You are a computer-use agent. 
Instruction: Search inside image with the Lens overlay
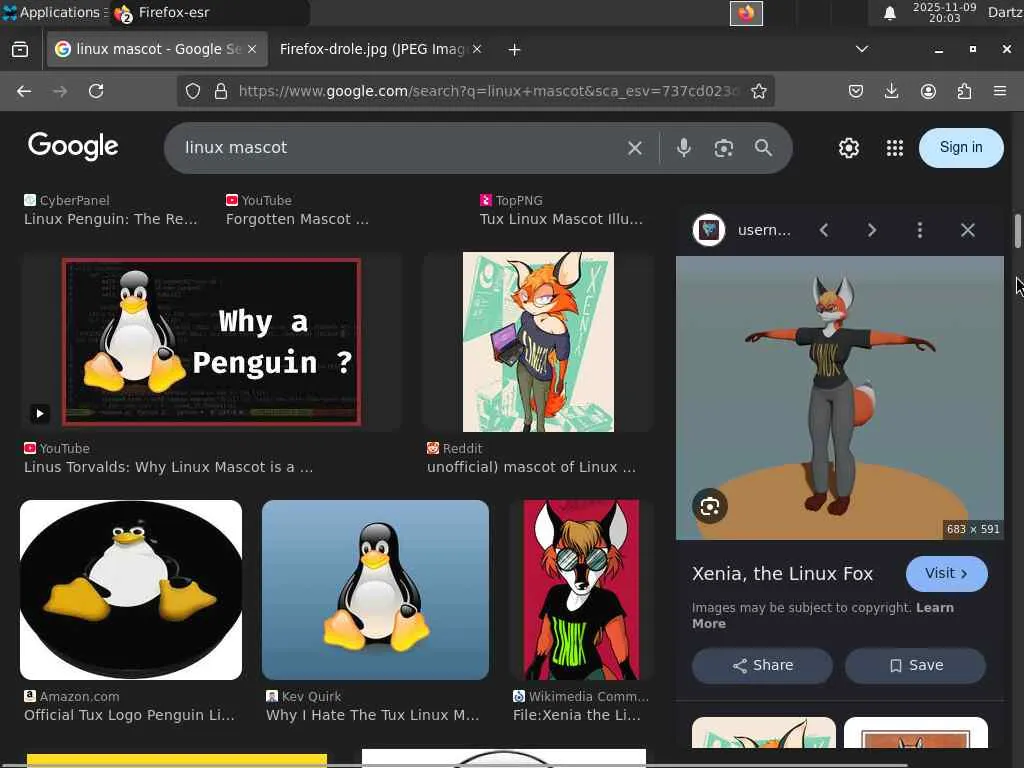[710, 506]
